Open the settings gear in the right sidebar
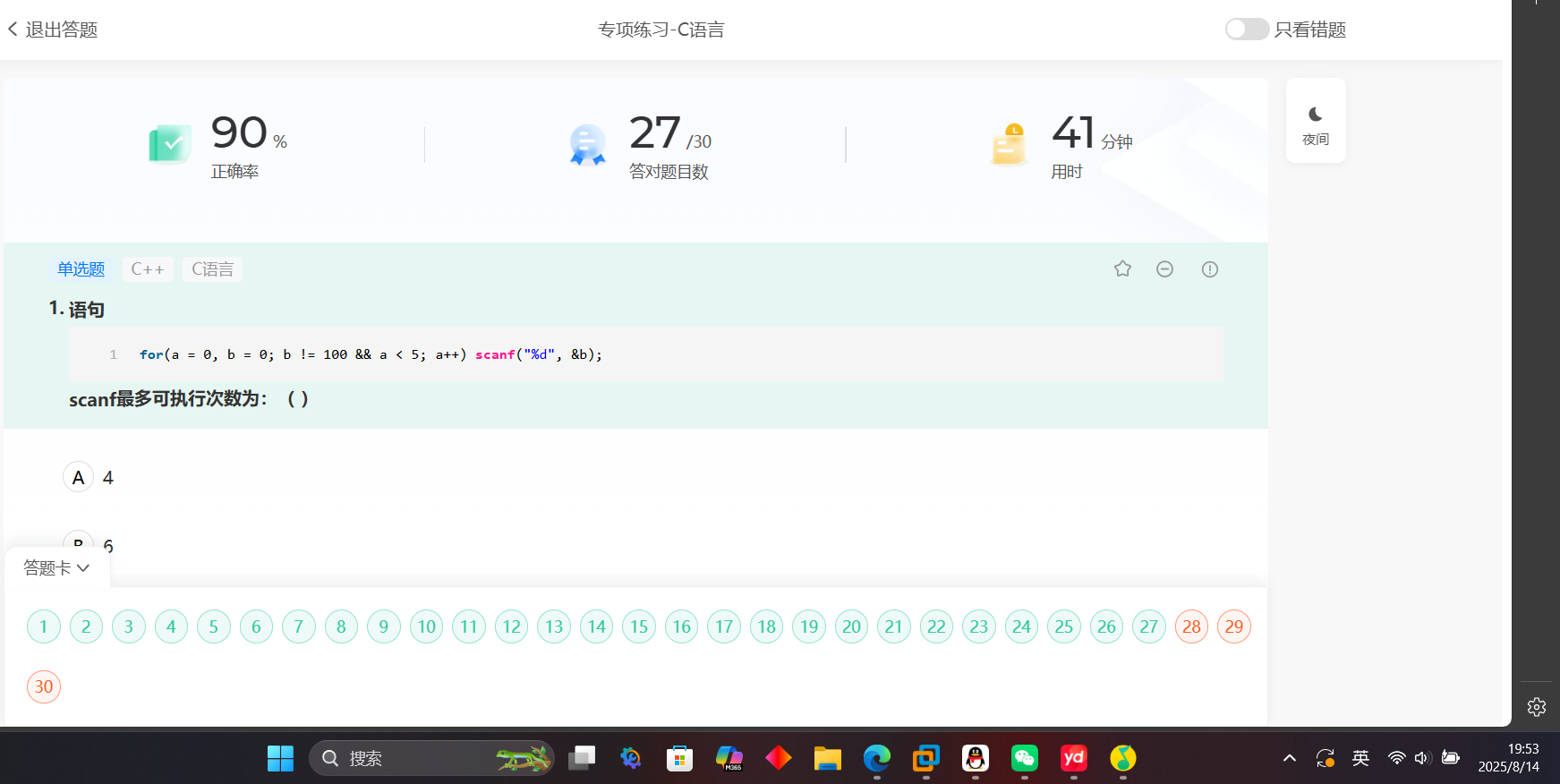The image size is (1560, 784). click(1536, 707)
